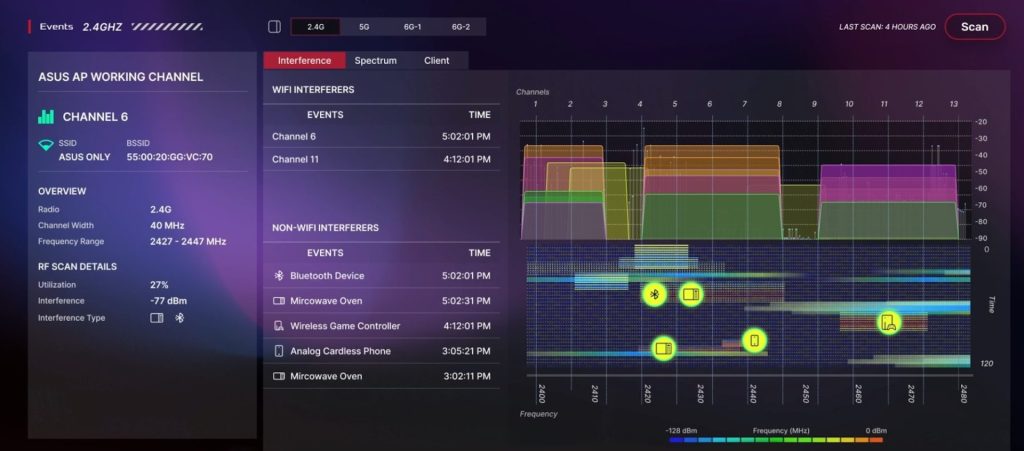Click the green Channel 6 bars icon
This screenshot has width=1024, height=451.
click(x=46, y=117)
